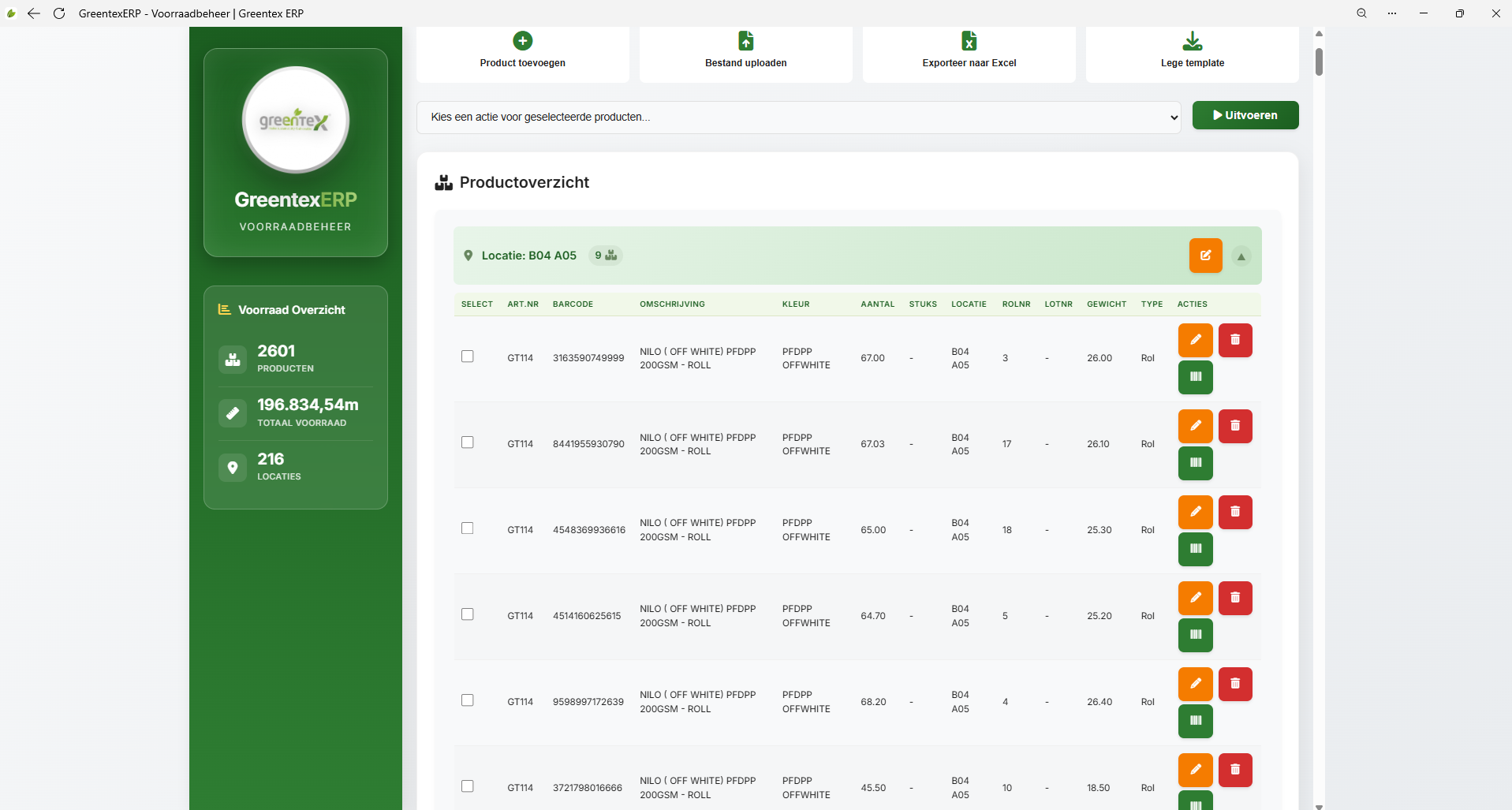Screen dimensions: 1512x810
Task: Edit location B04 A05 orange button
Action: click(1205, 256)
